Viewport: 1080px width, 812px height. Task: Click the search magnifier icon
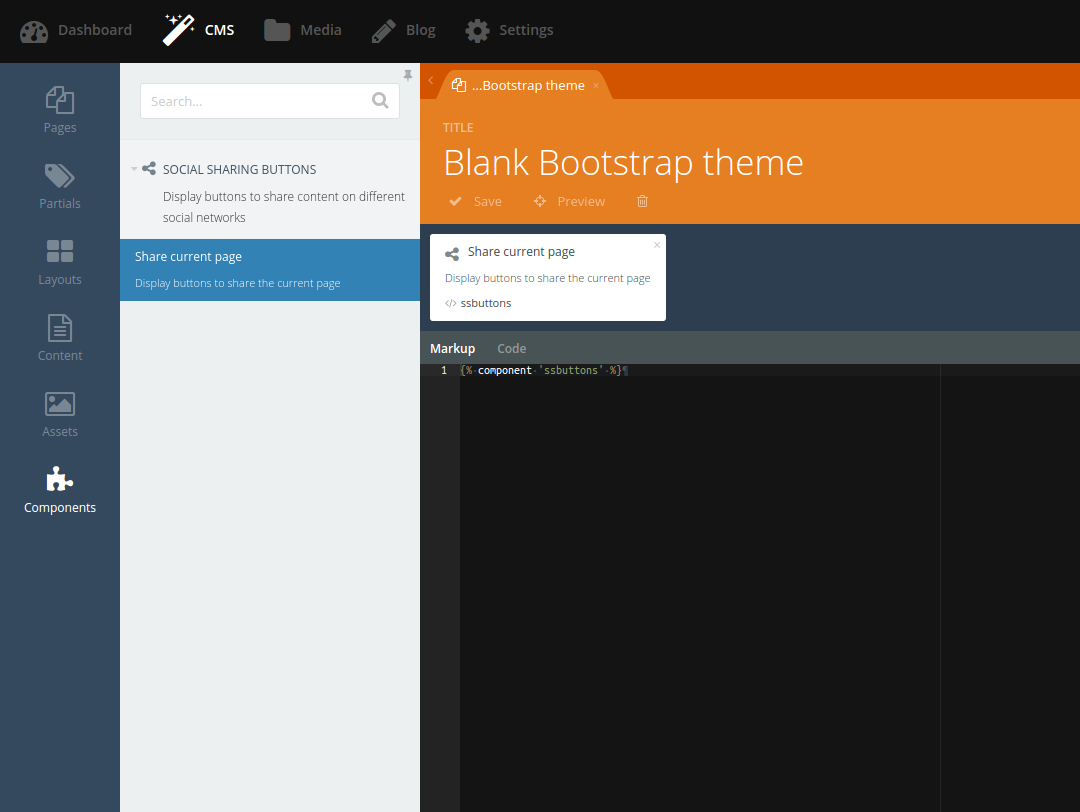[x=380, y=101]
